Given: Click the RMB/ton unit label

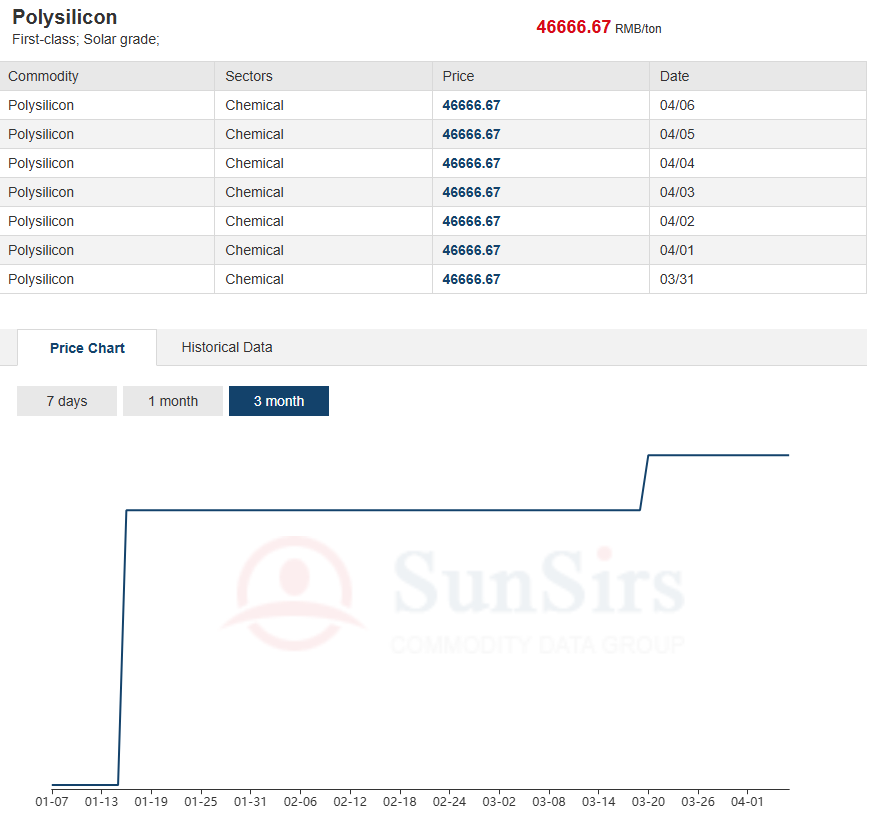Looking at the screenshot, I should pyautogui.click(x=638, y=29).
